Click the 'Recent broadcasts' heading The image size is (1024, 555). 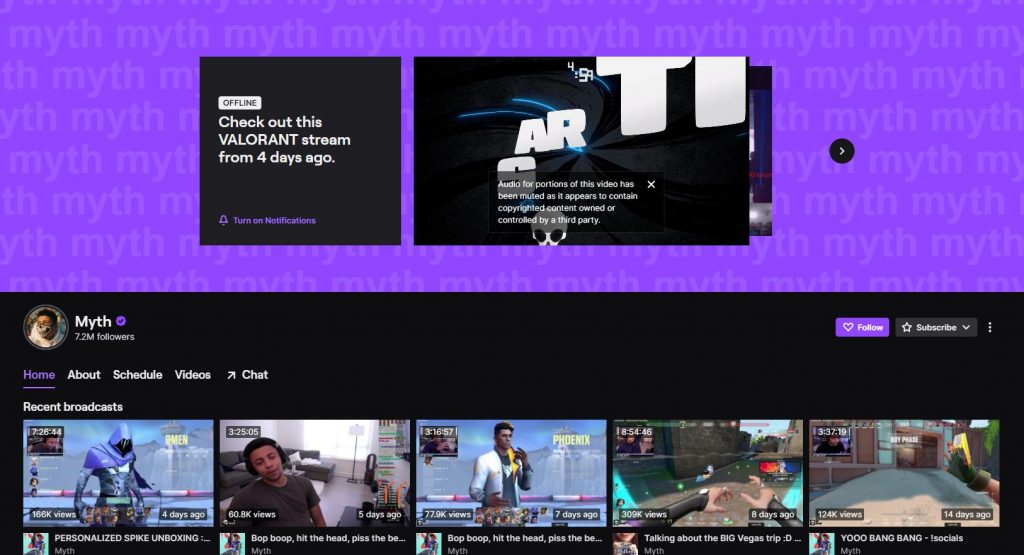[72, 407]
